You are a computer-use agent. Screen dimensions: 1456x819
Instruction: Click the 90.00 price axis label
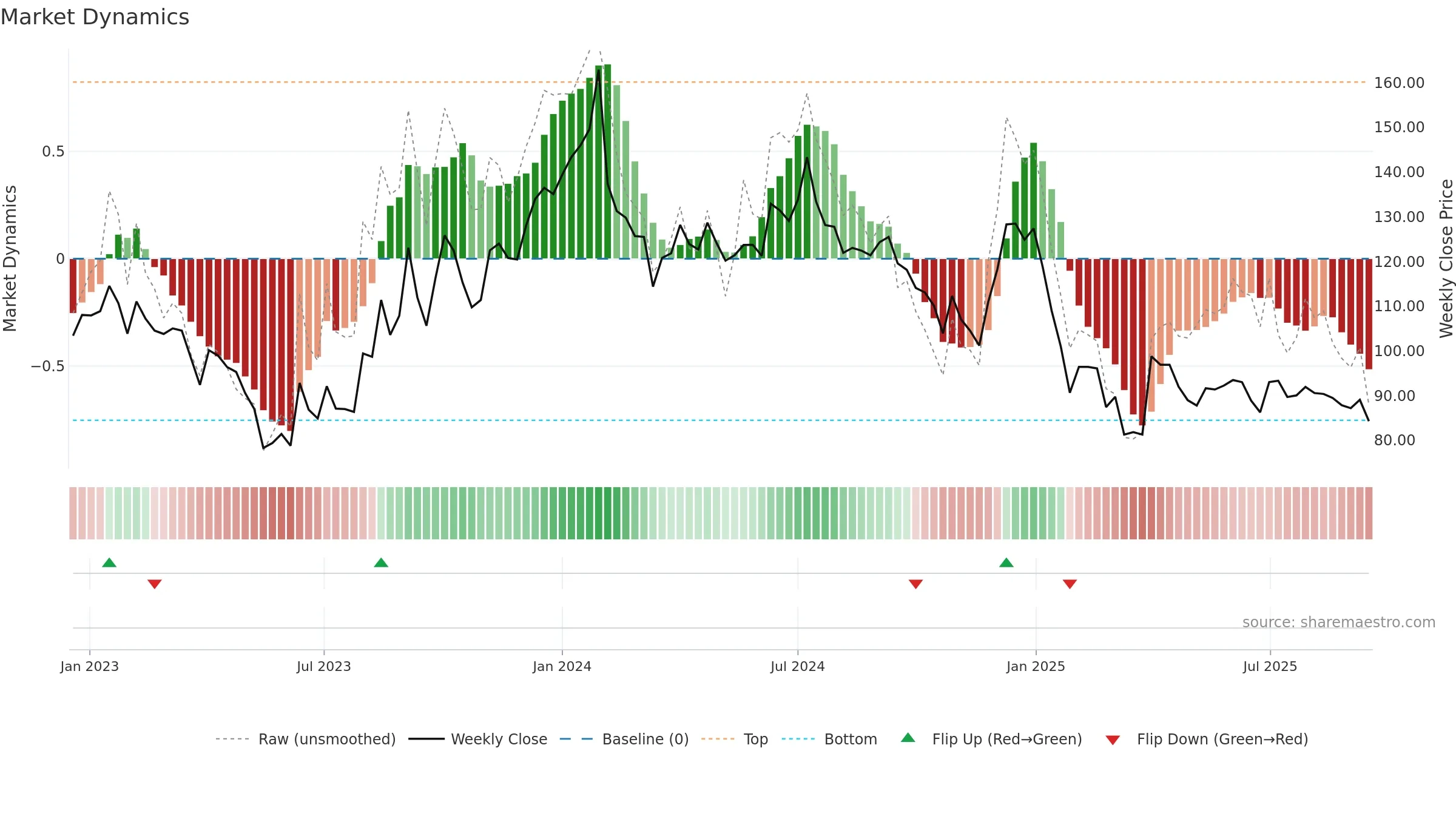1395,396
